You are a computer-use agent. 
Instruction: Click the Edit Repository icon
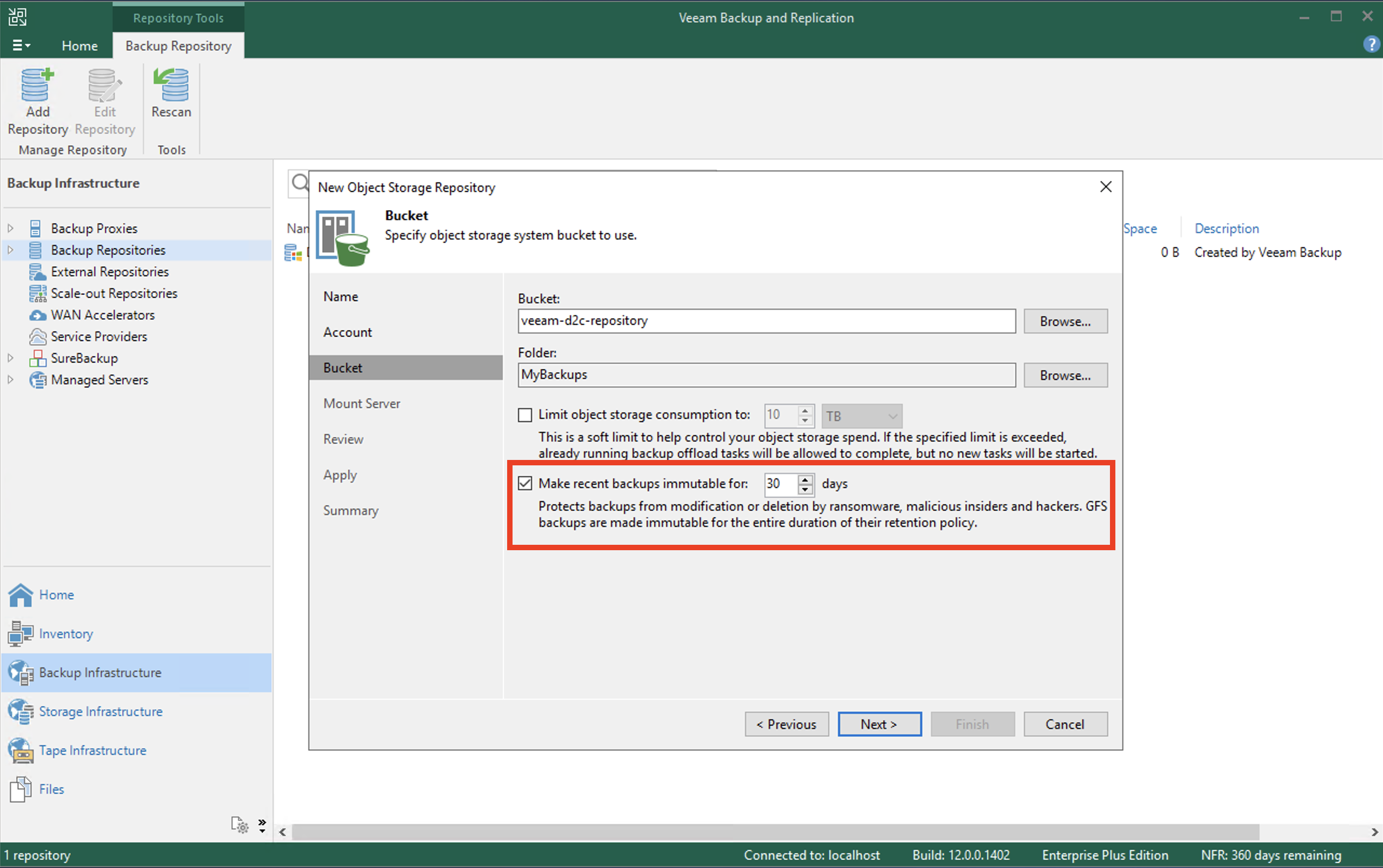coord(105,85)
